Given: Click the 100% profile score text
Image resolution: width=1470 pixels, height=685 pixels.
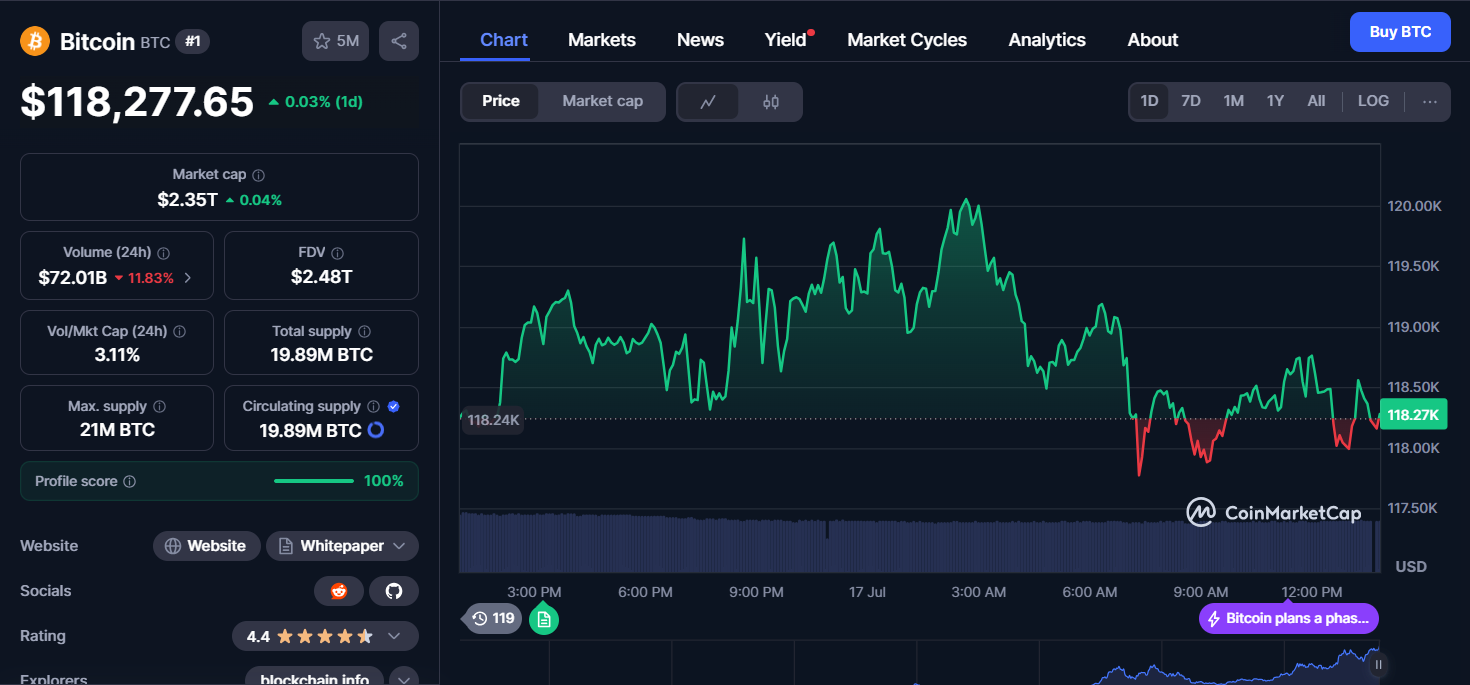Looking at the screenshot, I should pyautogui.click(x=384, y=481).
